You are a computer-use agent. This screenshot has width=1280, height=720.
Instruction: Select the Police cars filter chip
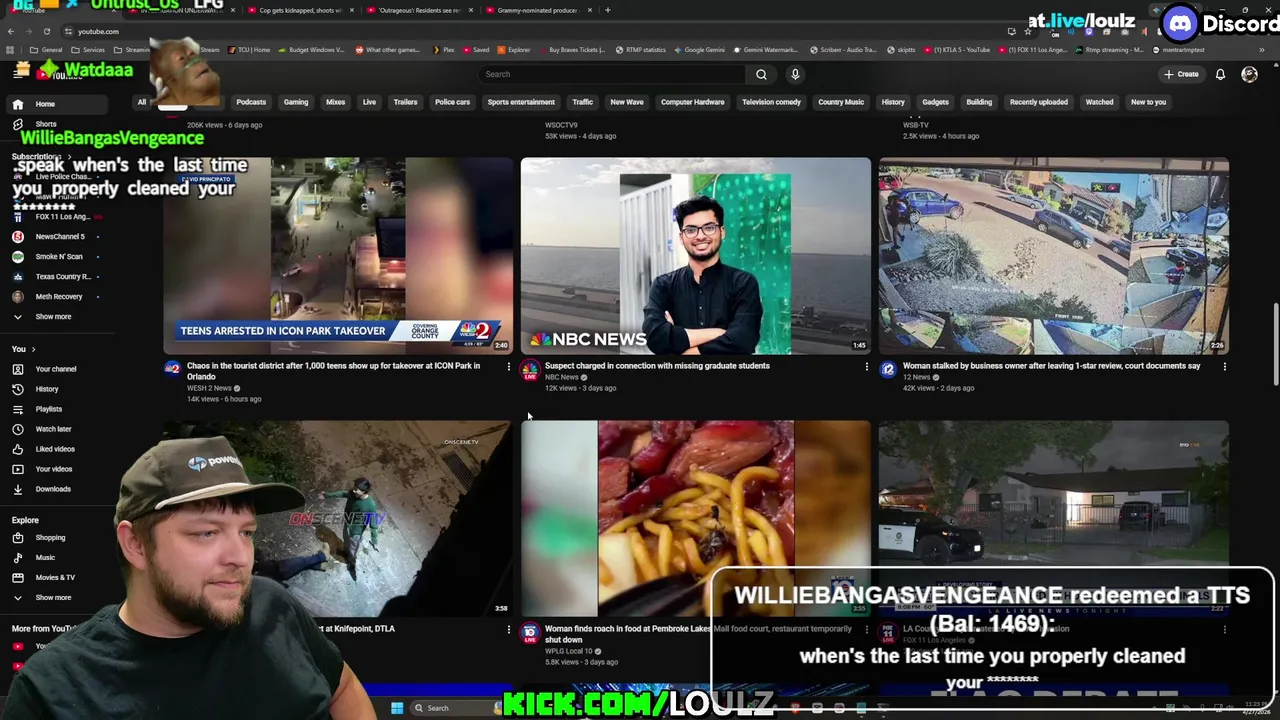pos(452,102)
